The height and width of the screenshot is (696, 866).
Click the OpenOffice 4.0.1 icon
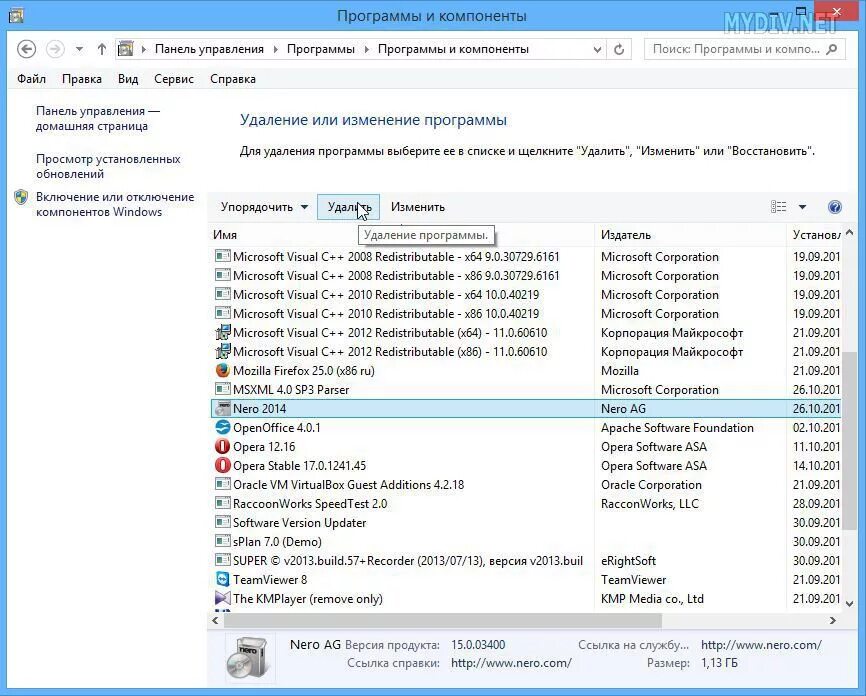pyautogui.click(x=223, y=427)
